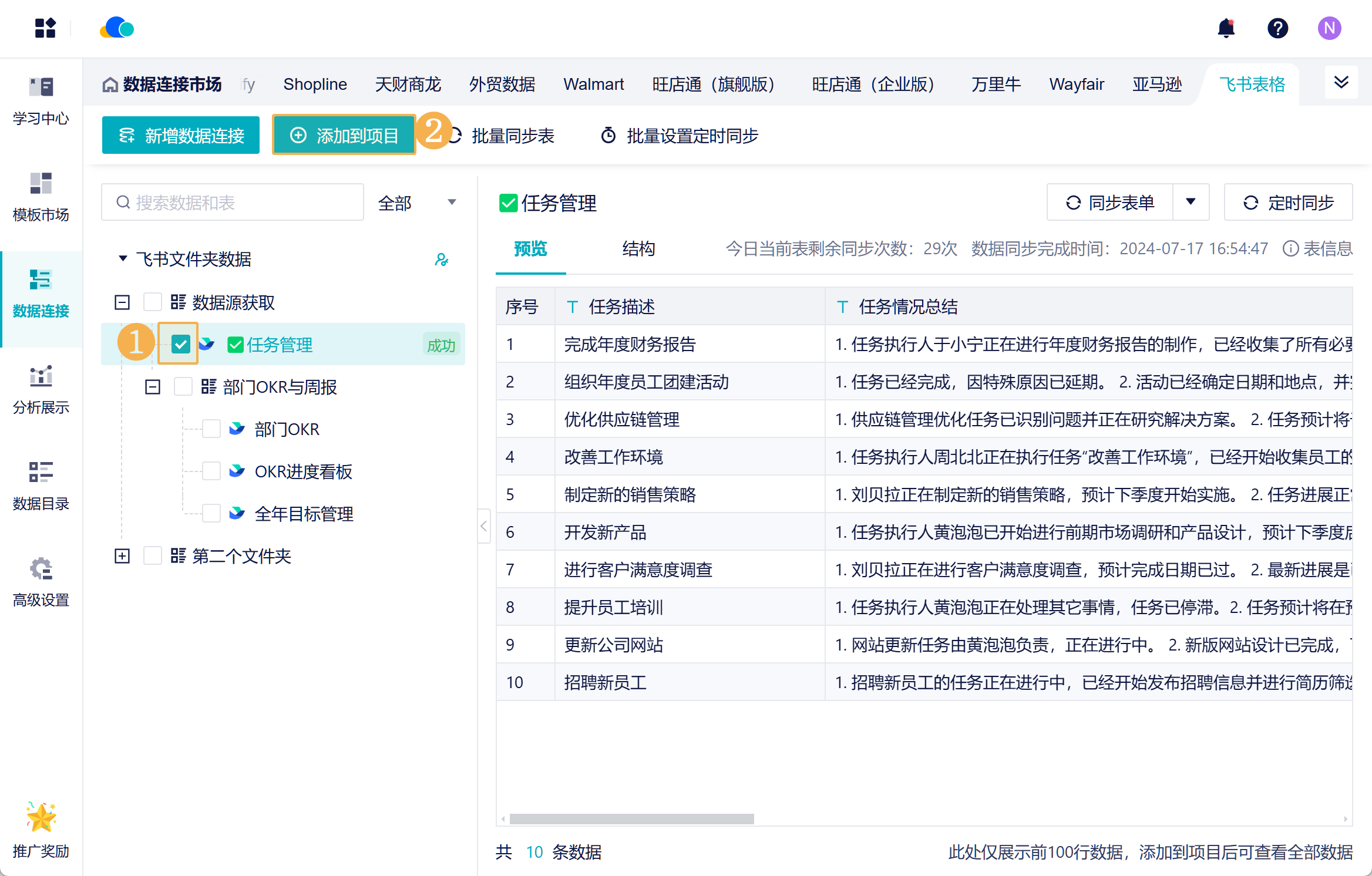Open 高级设置 in sidebar

pos(41,583)
